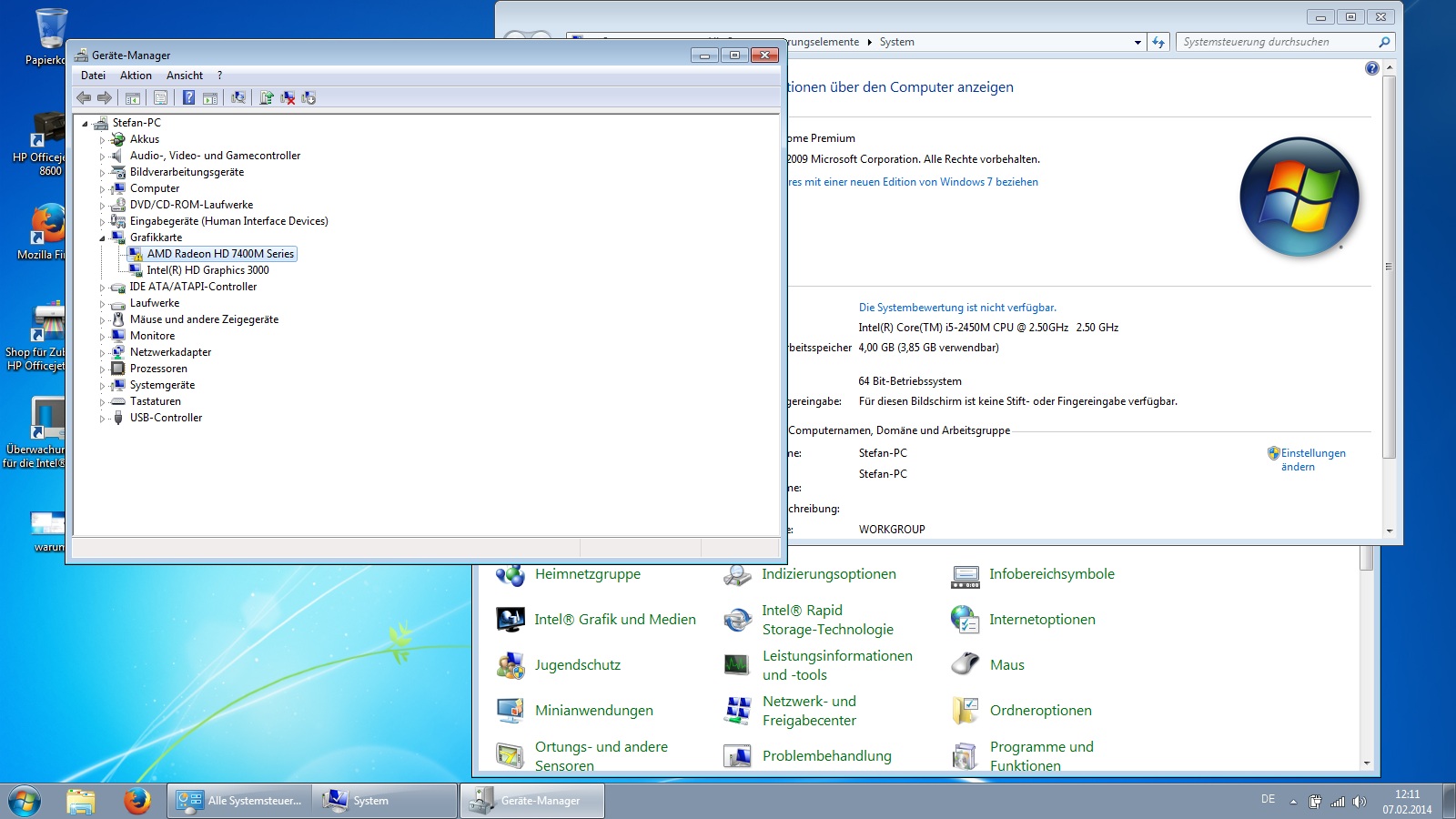Click the blue Help question-mark toolbar icon
The image size is (1456, 819).
[188, 98]
